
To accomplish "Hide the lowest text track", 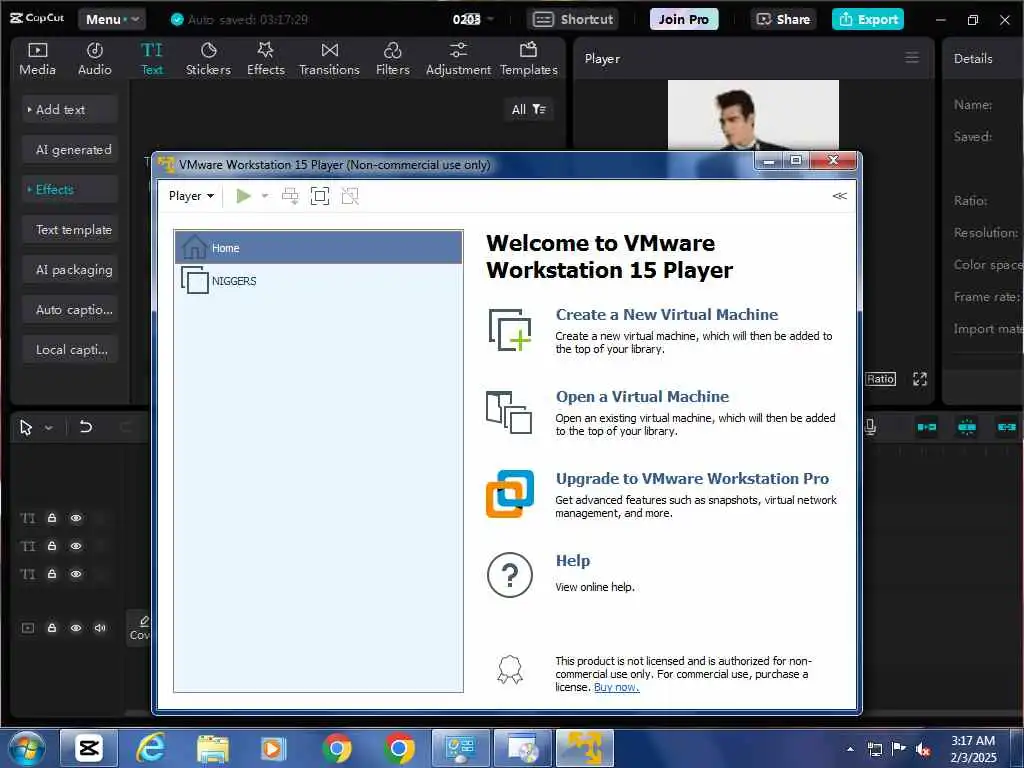I will pyautogui.click(x=76, y=574).
